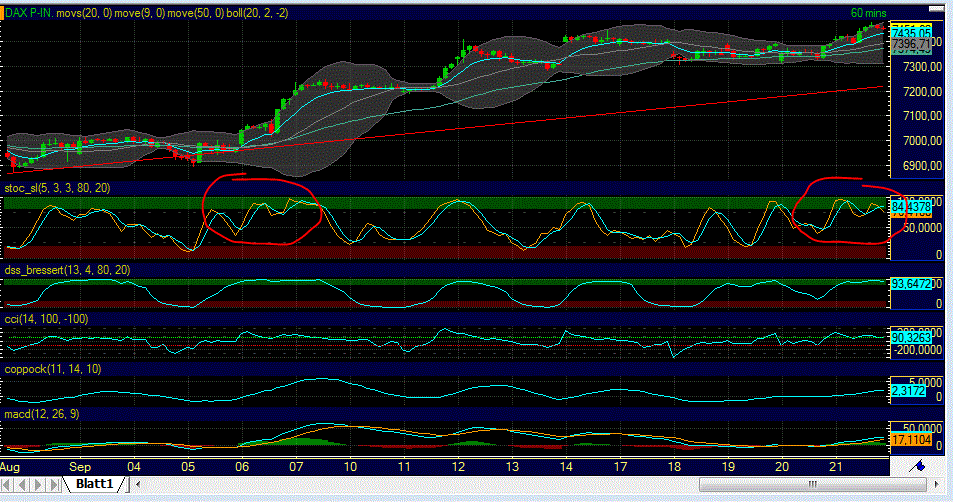This screenshot has width=953, height=502.
Task: Click the stochastic value 84,4378
Action: (x=911, y=207)
